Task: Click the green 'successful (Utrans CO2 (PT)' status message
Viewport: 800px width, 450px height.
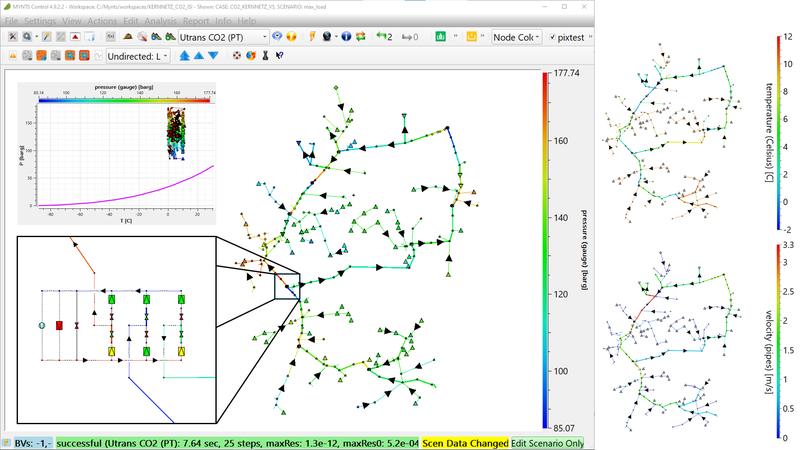Action: 237,443
